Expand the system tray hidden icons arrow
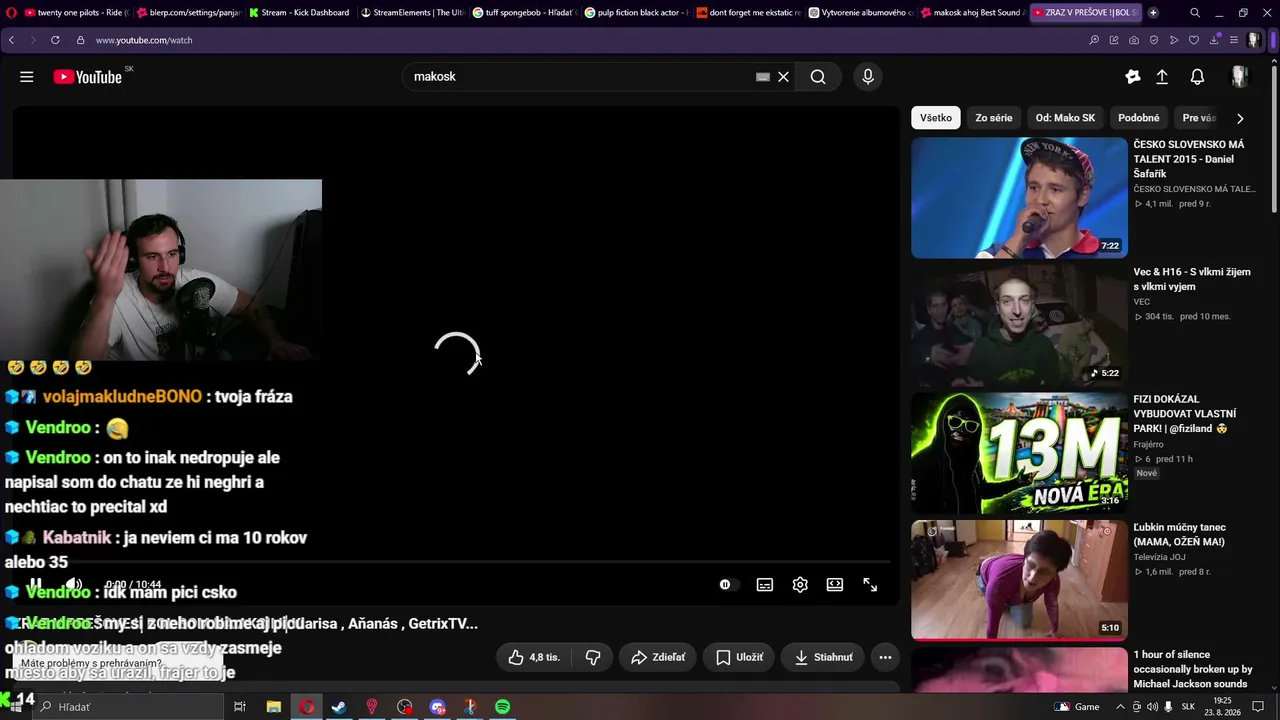 click(1119, 707)
